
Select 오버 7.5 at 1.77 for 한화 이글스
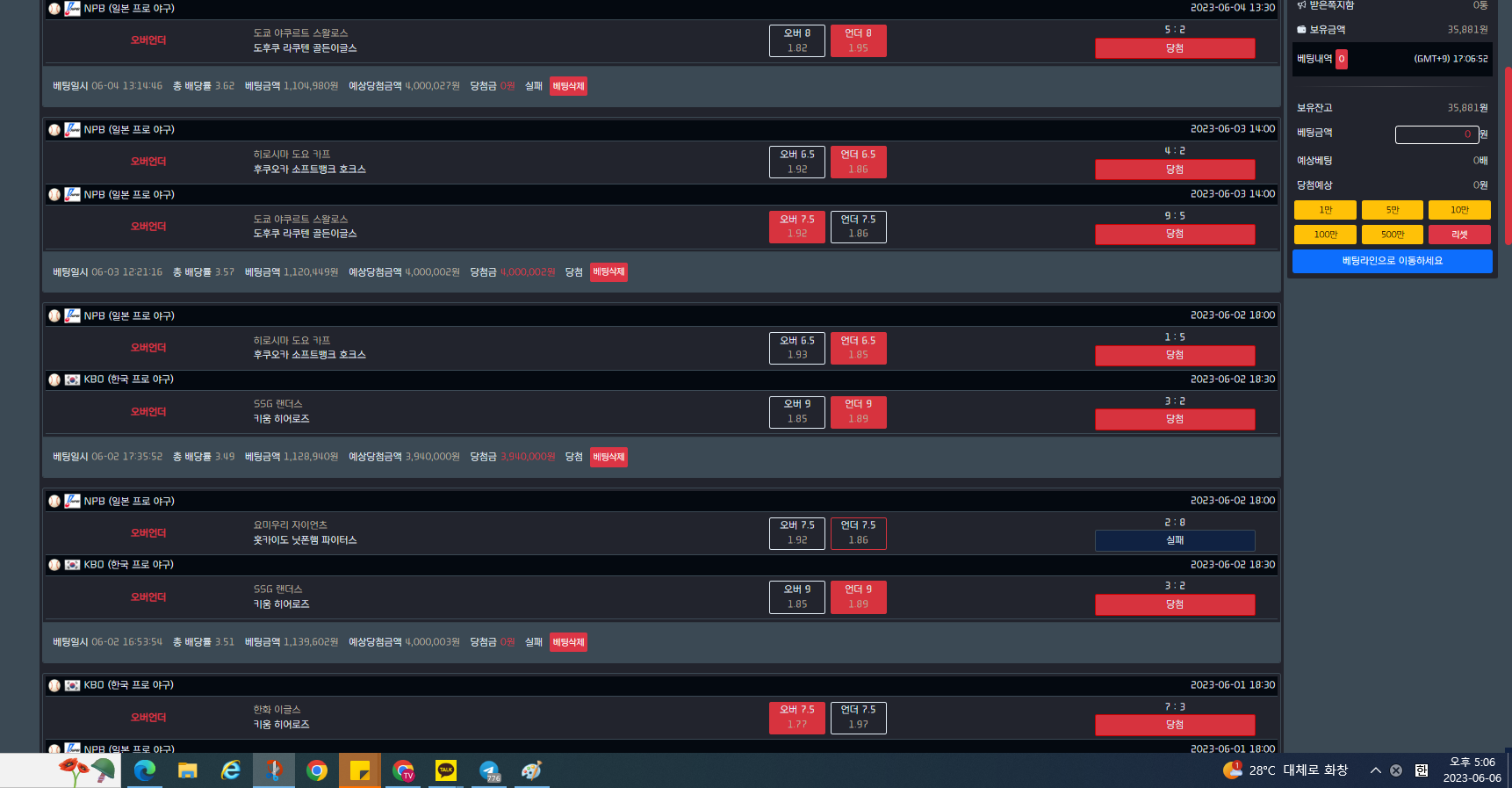797,717
